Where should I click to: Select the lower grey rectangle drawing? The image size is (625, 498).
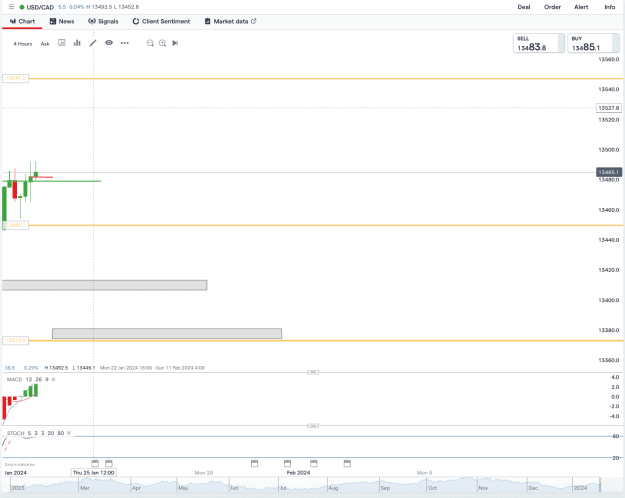167,333
